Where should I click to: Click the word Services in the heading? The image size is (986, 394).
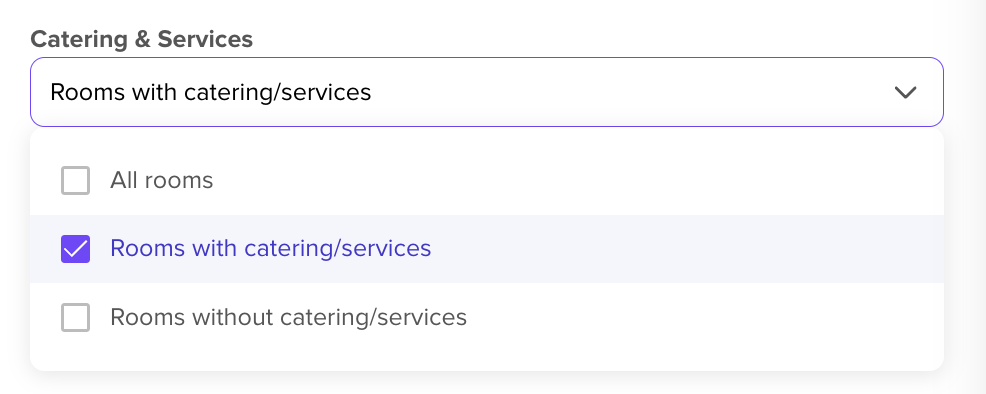205,39
